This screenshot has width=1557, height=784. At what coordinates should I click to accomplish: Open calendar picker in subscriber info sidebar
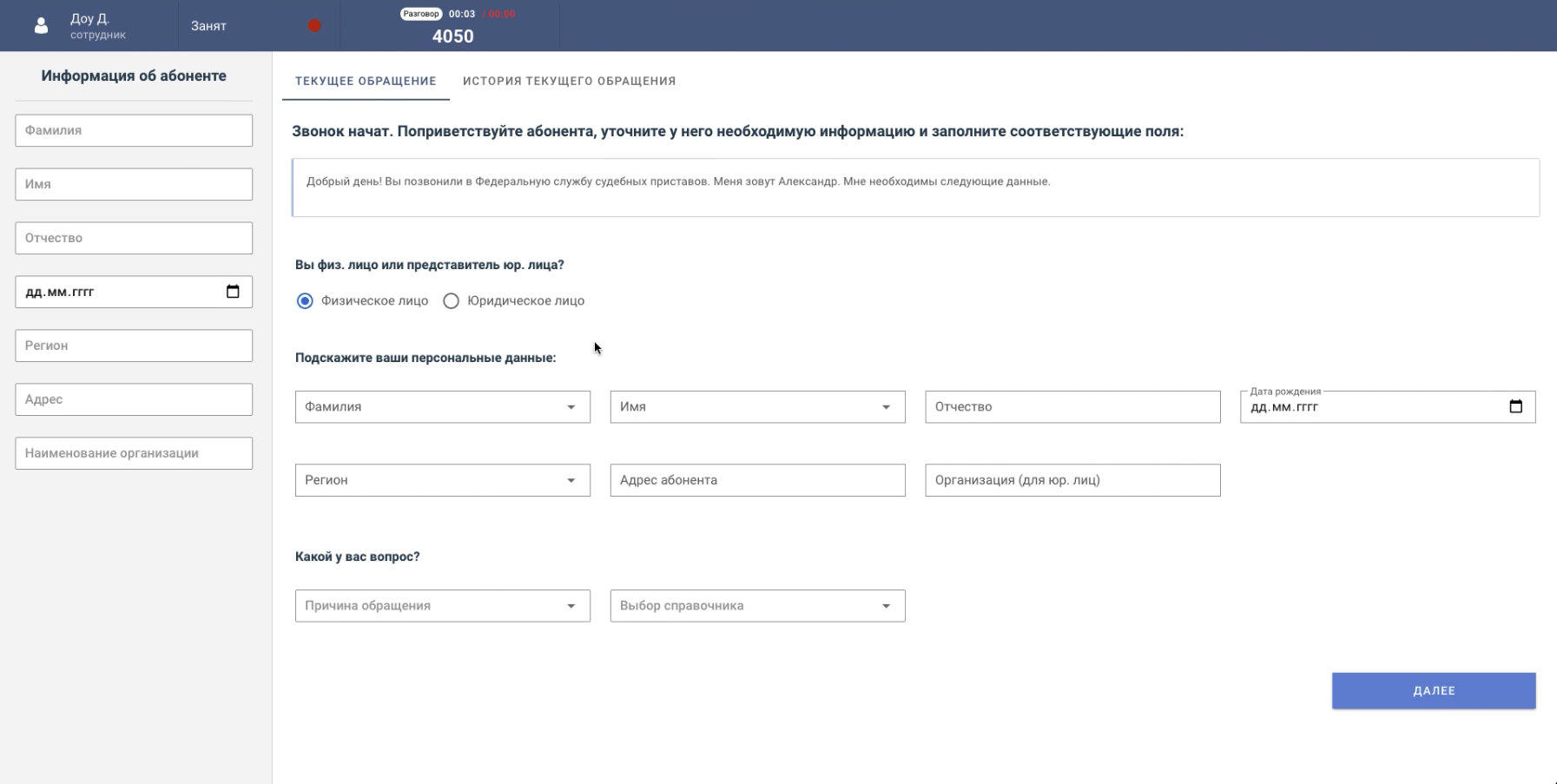(233, 292)
